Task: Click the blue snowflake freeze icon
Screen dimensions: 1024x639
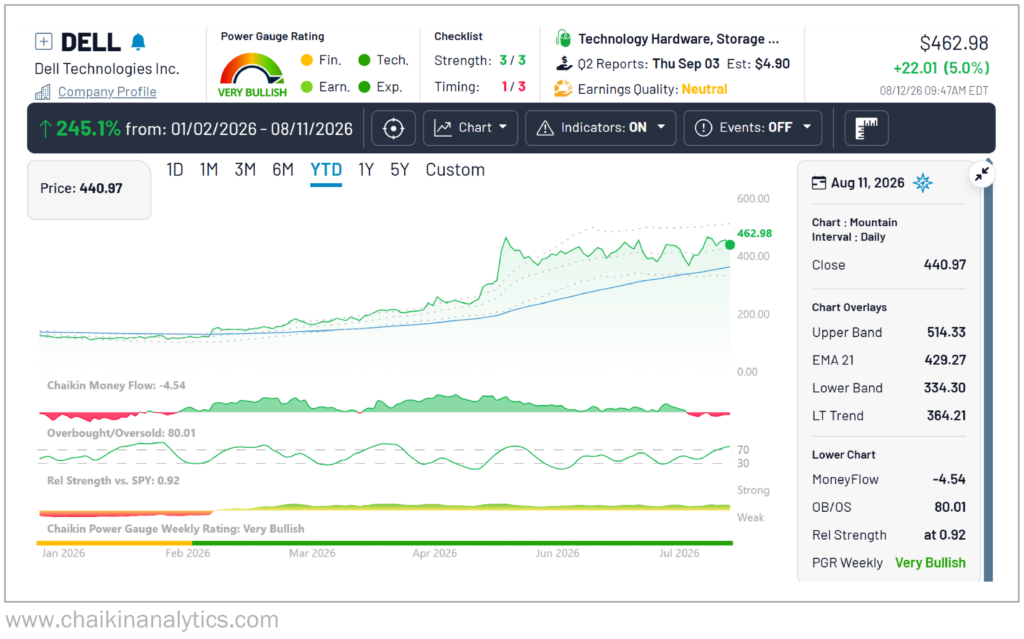Action: pos(923,183)
